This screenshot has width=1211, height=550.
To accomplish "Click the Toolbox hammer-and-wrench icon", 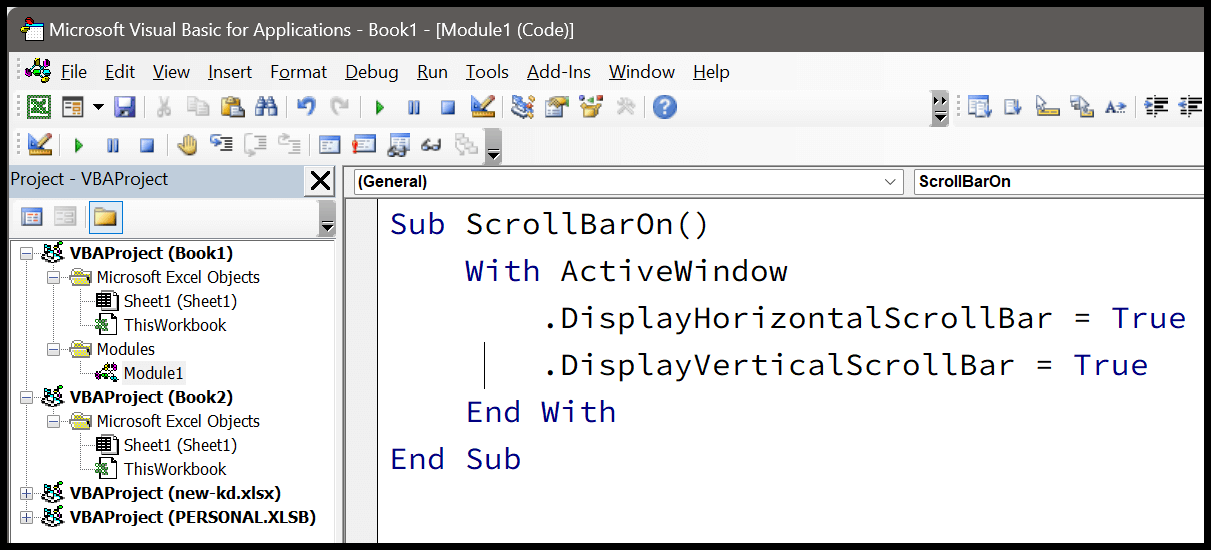I will (x=626, y=107).
